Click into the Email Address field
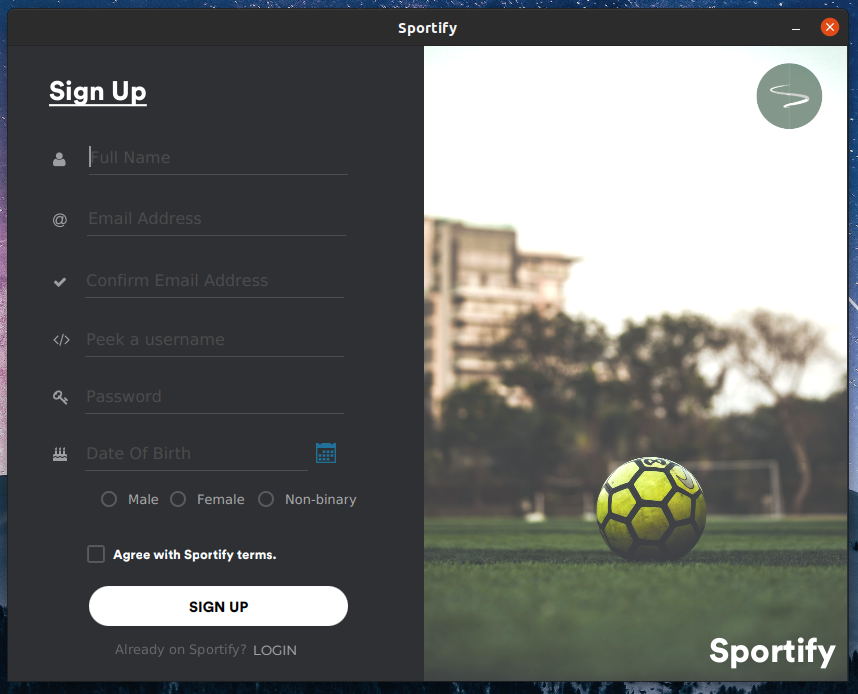This screenshot has height=694, width=858. click(216, 219)
